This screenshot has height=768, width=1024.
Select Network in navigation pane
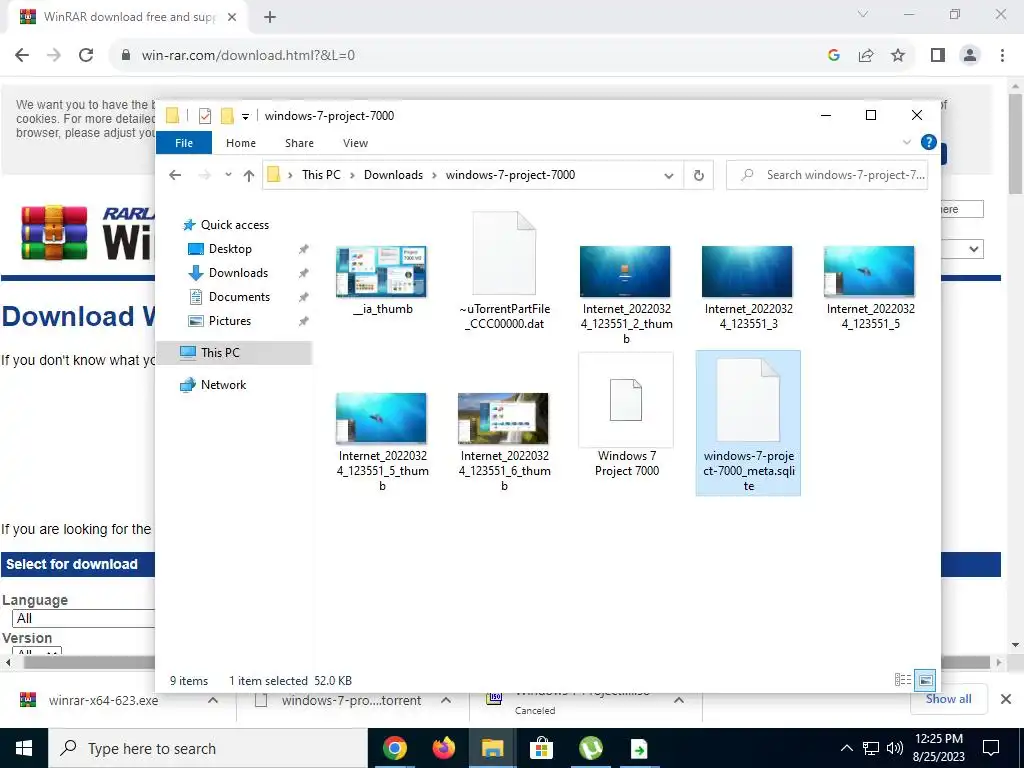(x=223, y=385)
